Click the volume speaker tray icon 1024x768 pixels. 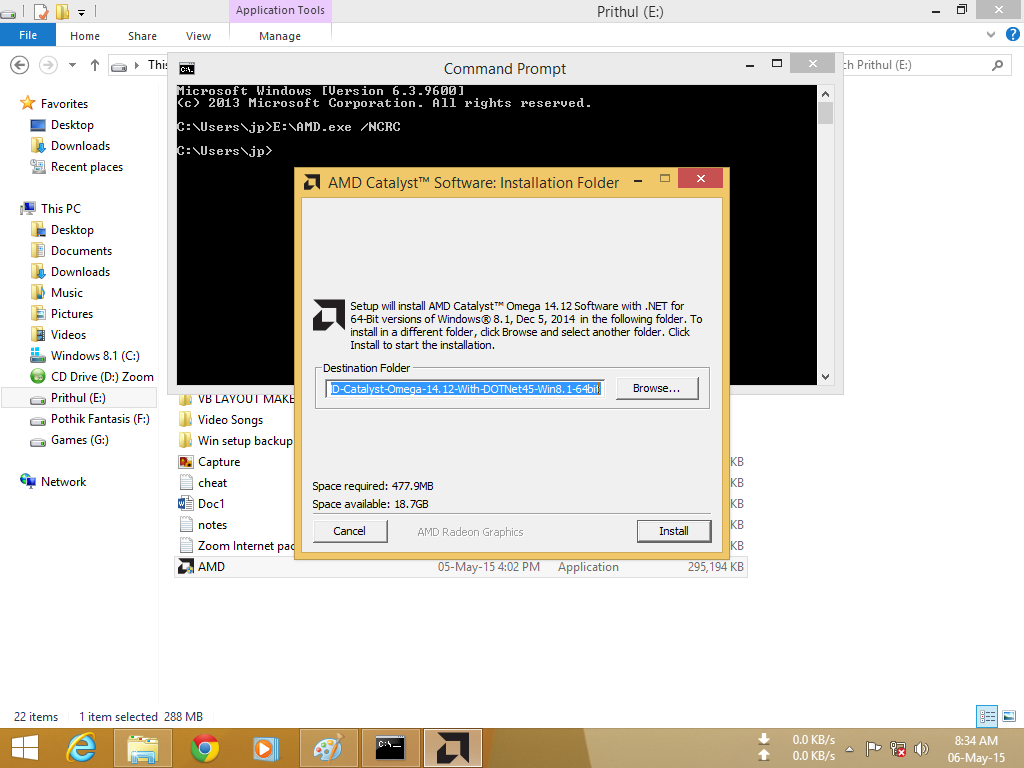click(x=921, y=749)
